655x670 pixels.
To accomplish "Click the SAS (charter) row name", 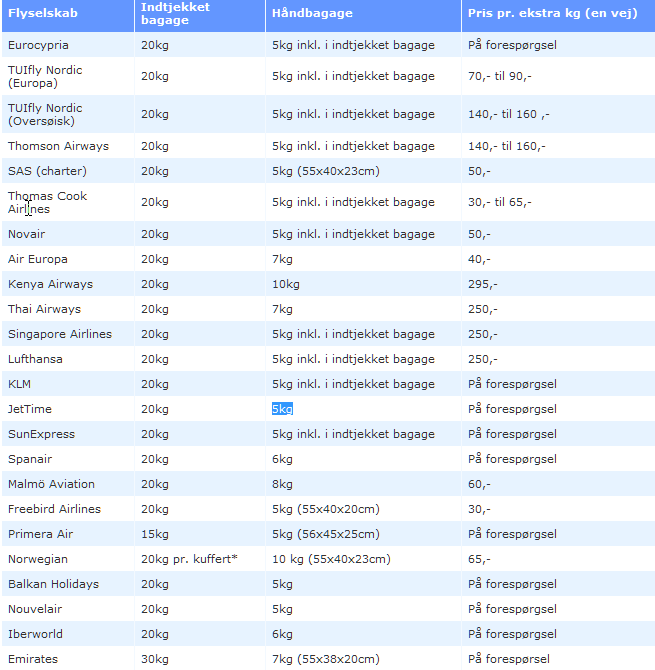I will click(47, 171).
